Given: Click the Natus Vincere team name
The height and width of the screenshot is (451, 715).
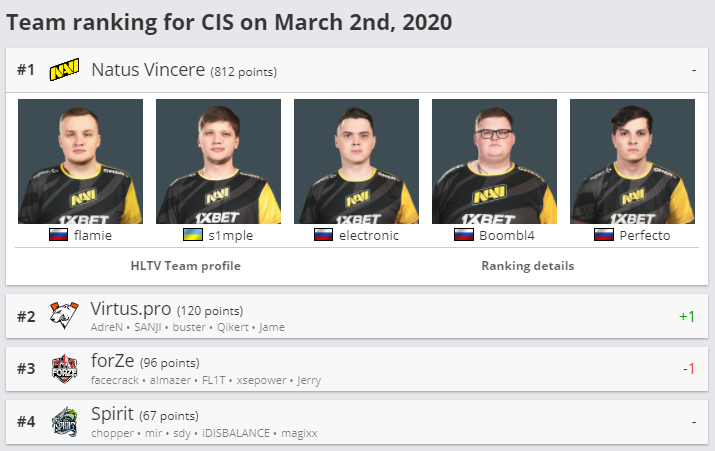Looking at the screenshot, I should [x=148, y=70].
